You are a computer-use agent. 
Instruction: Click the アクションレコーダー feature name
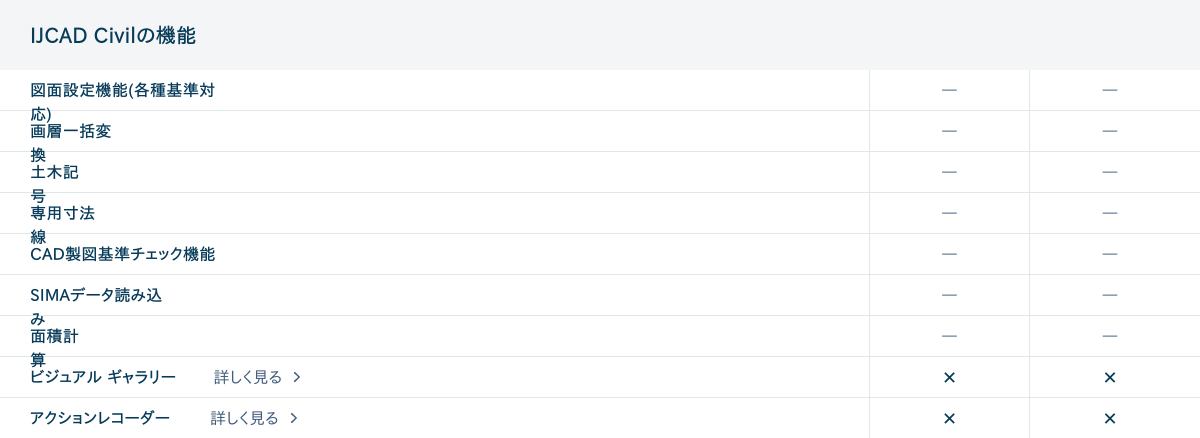tap(100, 418)
